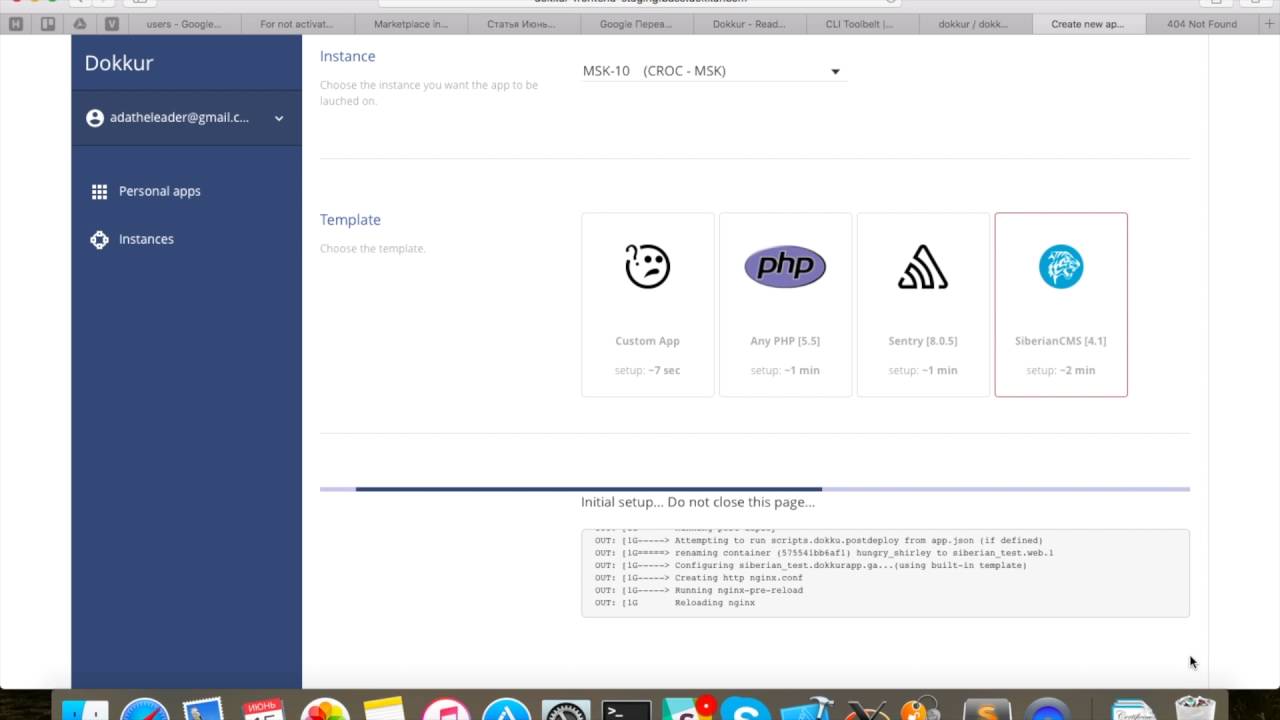Switch to the Marketplace in... tab

coord(411,24)
